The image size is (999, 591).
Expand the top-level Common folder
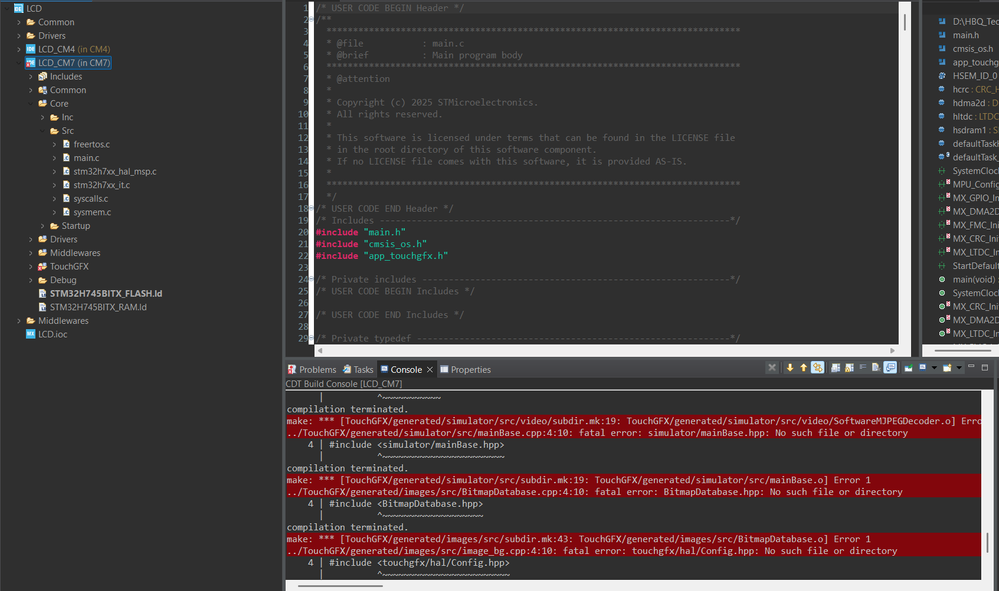click(19, 22)
